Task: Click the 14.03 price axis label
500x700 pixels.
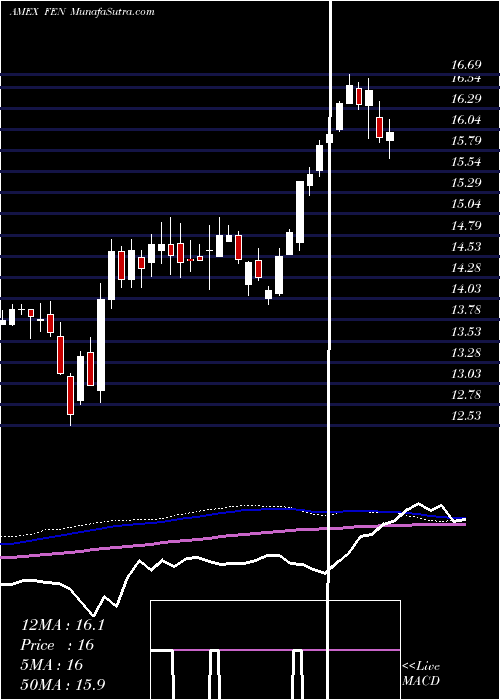Action: point(466,289)
